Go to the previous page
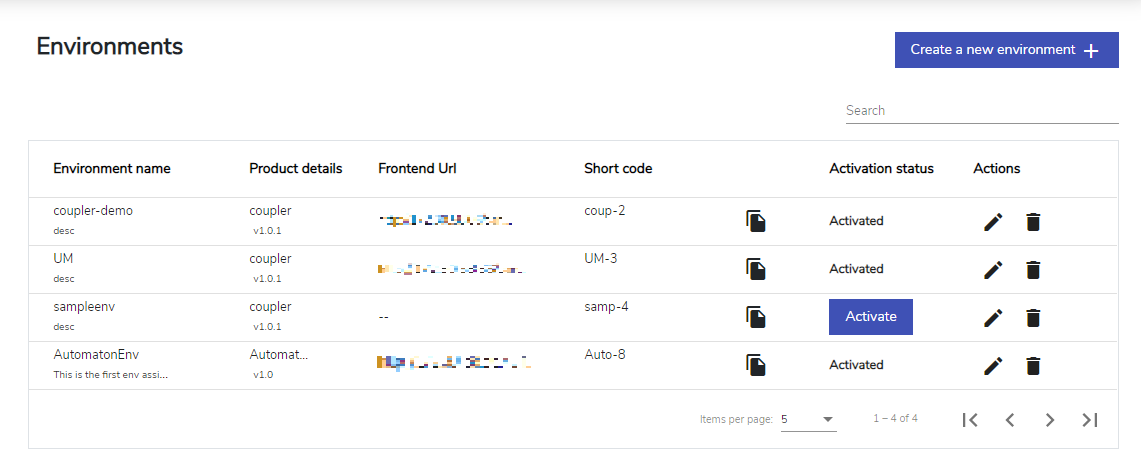Screen dimensions: 1141x475 (x=1009, y=420)
